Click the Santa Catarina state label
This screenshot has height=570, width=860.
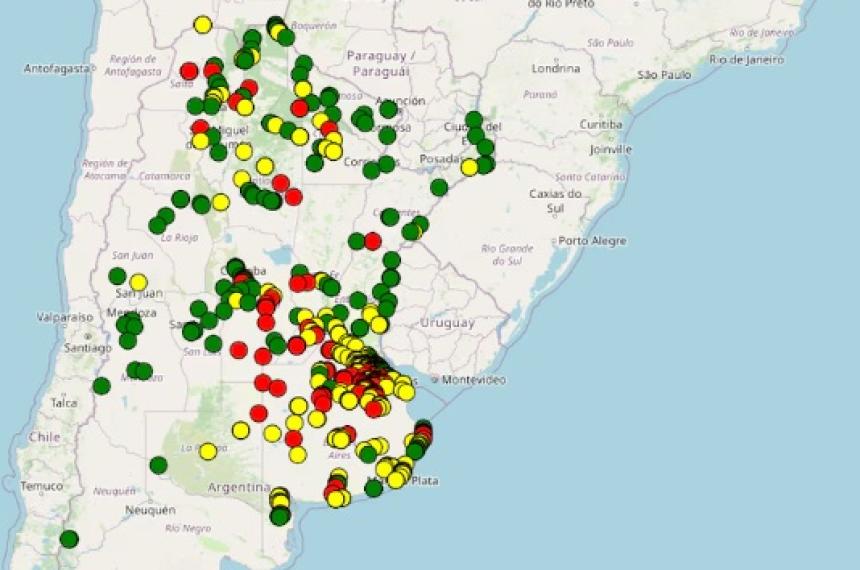click(x=590, y=177)
